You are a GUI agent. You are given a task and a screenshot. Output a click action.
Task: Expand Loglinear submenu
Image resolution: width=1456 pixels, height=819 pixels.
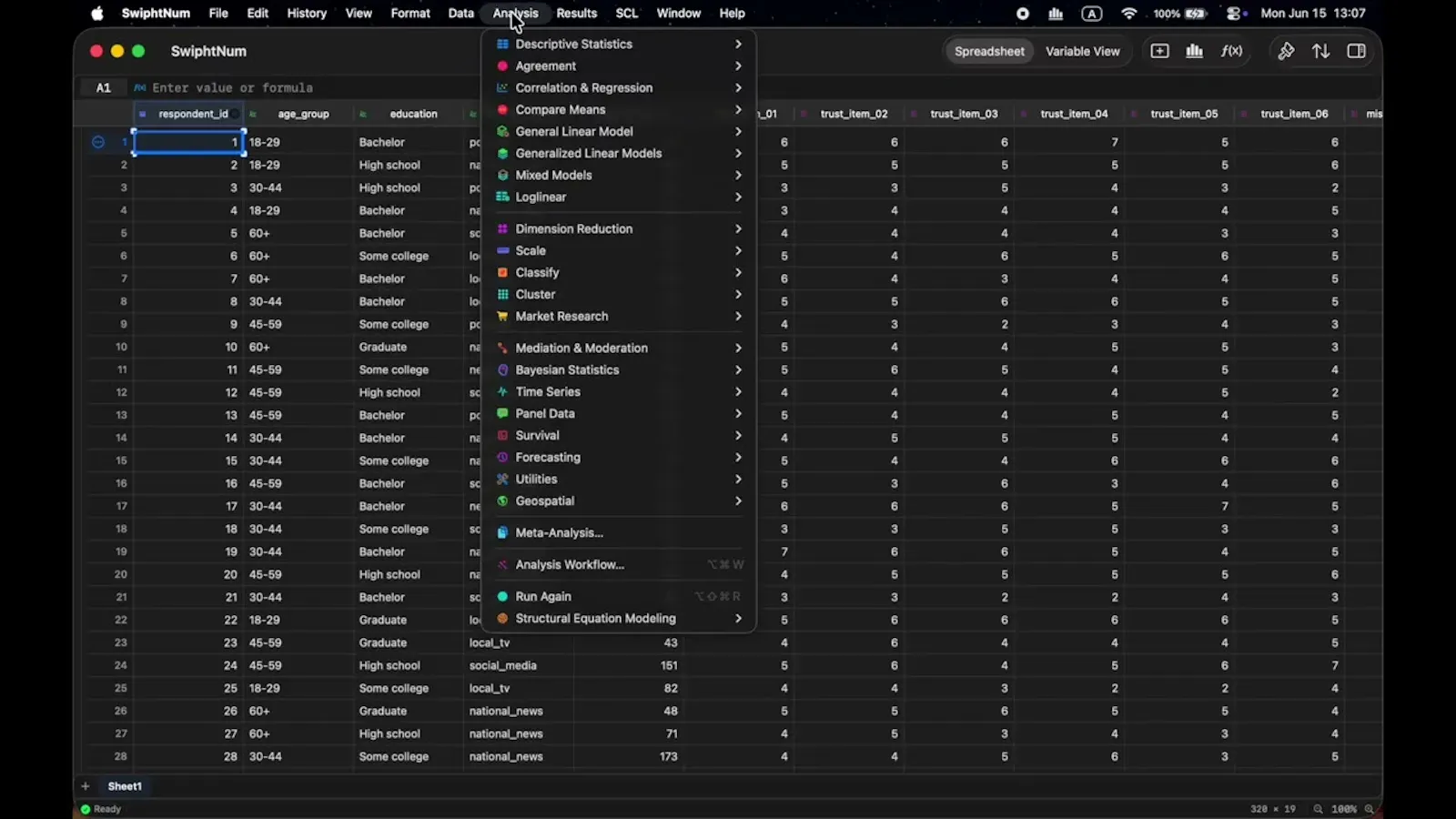point(619,197)
